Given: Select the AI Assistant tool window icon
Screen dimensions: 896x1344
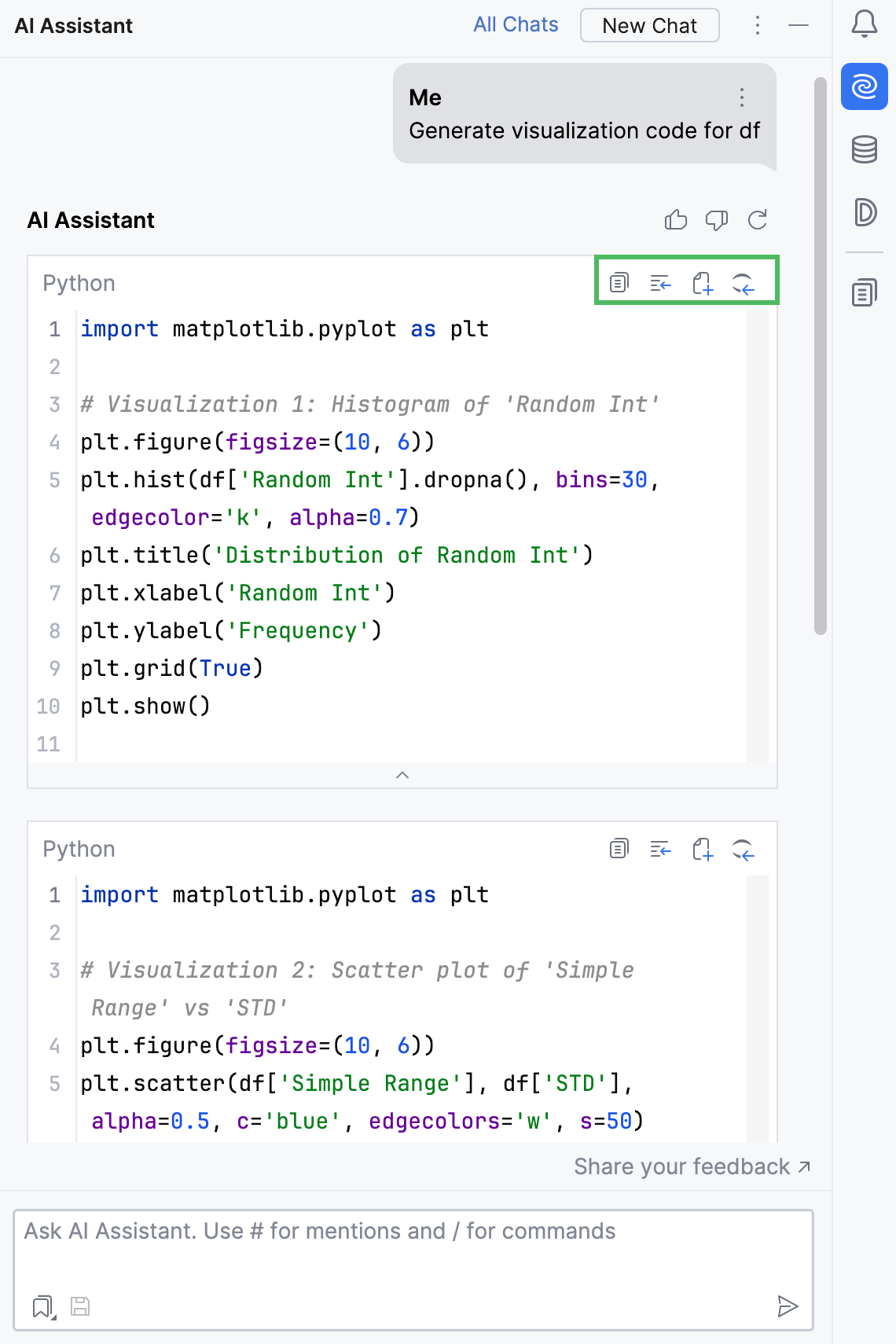Looking at the screenshot, I should [x=865, y=86].
